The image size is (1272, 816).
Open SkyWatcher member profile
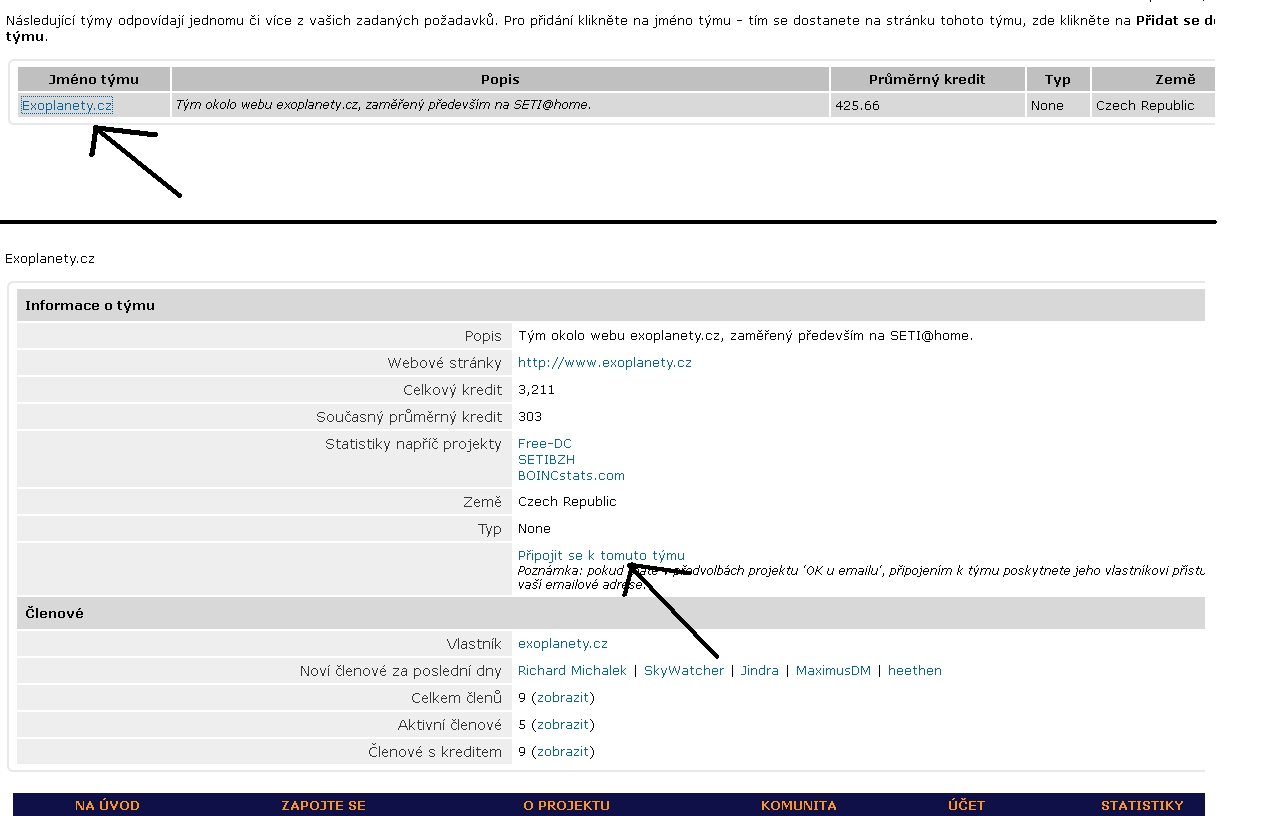[684, 671]
